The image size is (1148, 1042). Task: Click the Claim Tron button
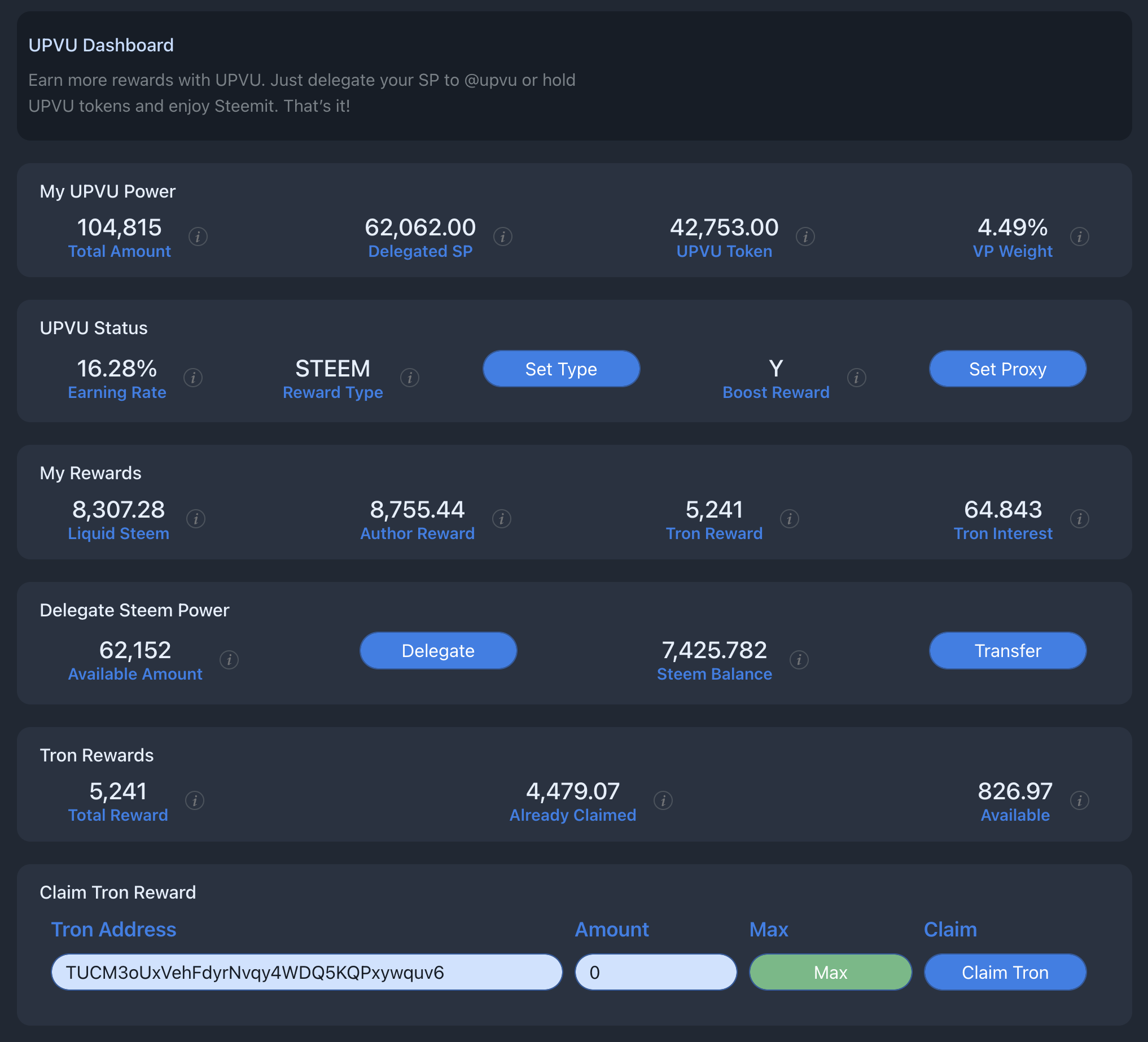click(1005, 972)
